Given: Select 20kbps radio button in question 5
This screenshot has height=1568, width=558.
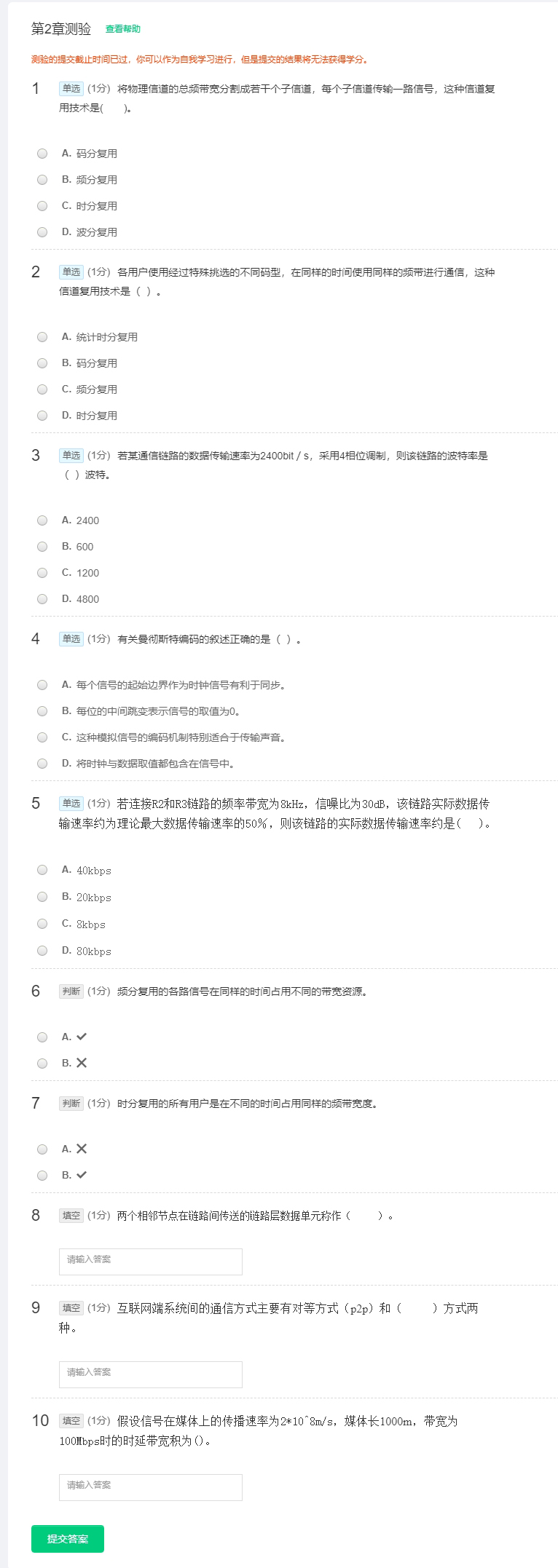Looking at the screenshot, I should coord(42,897).
